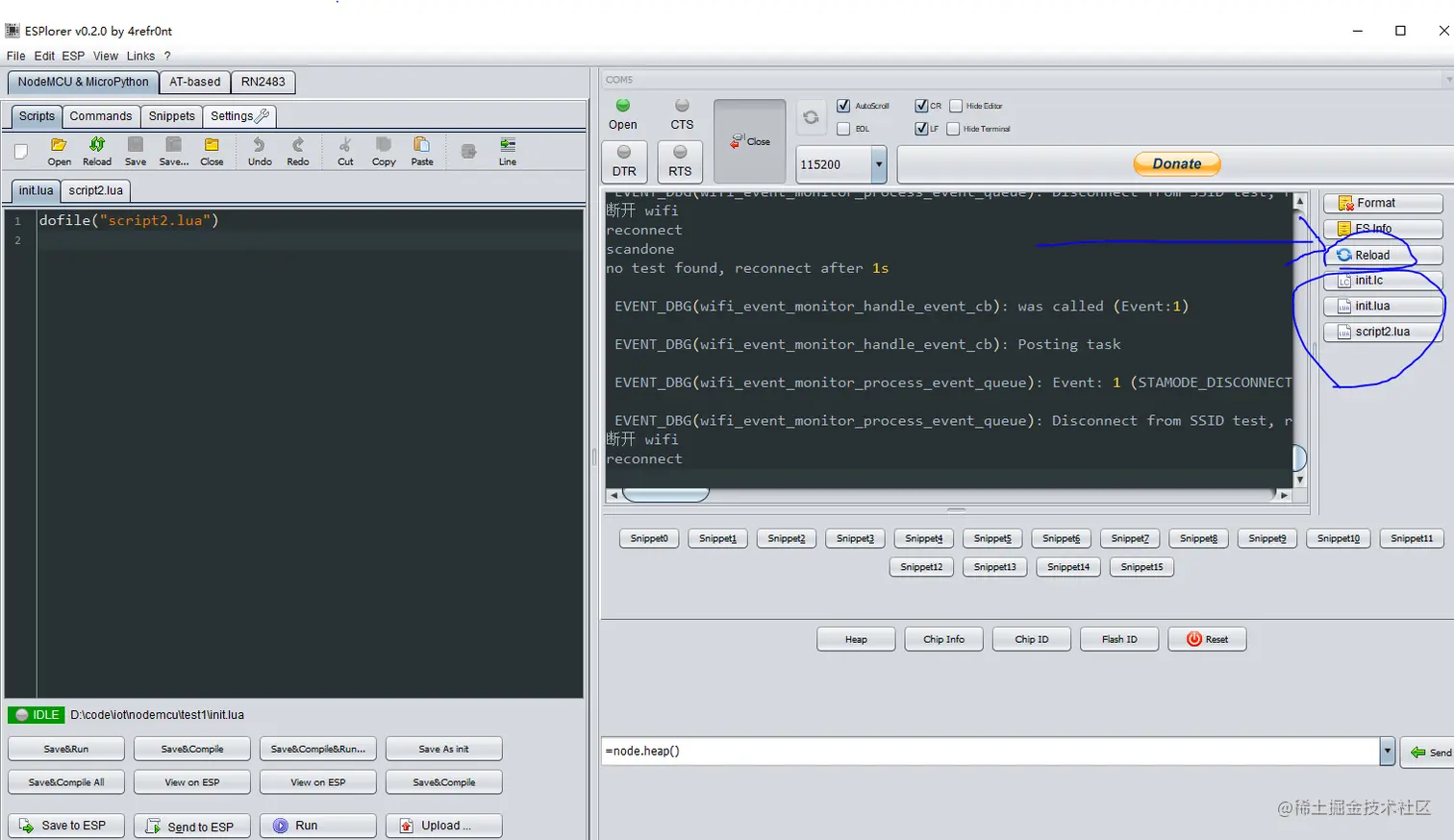Switch to script2.lua editor tab
The image size is (1454, 840).
point(96,190)
